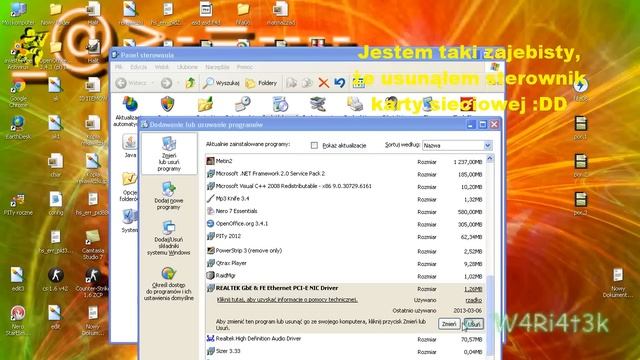
Task: Open 'Dodaj nowe programy' sidebar icon
Action: [169, 196]
